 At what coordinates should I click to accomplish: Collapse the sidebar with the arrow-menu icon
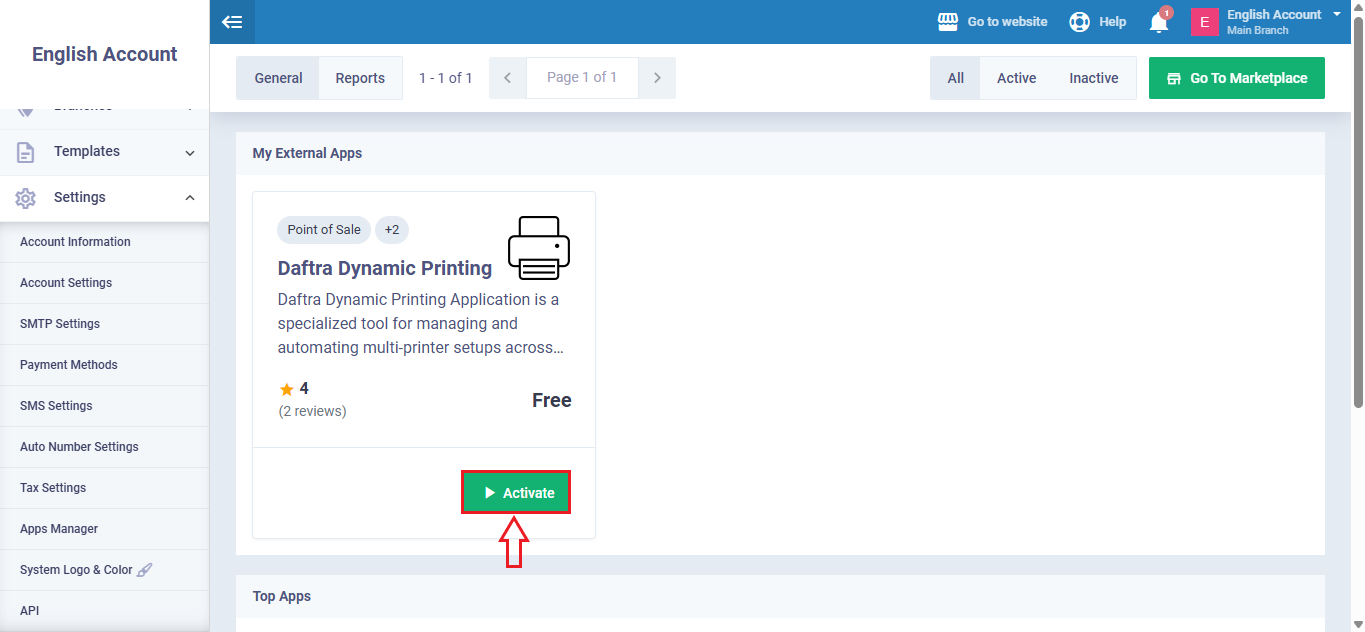[232, 22]
